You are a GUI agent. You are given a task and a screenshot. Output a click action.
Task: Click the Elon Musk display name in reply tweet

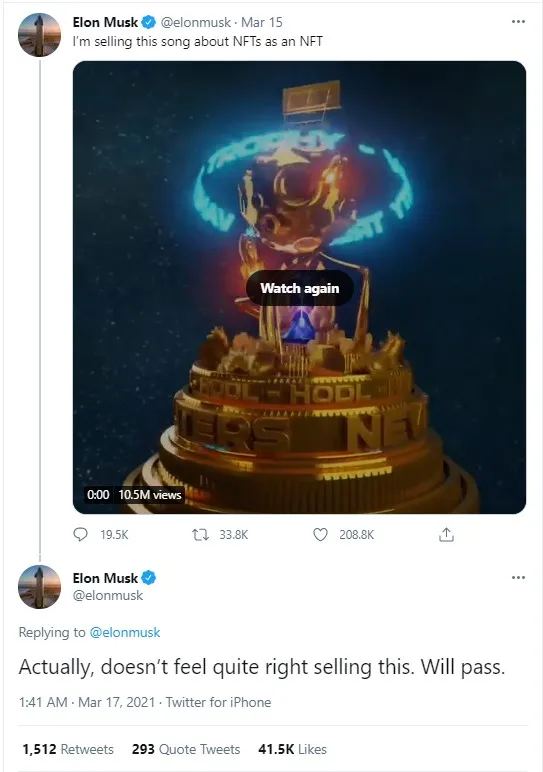105,578
